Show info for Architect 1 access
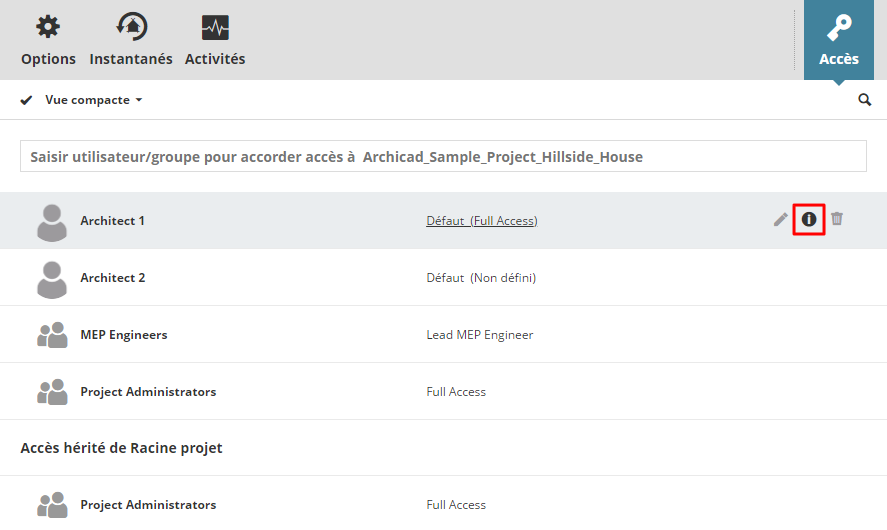The width and height of the screenshot is (887, 530). [x=809, y=219]
